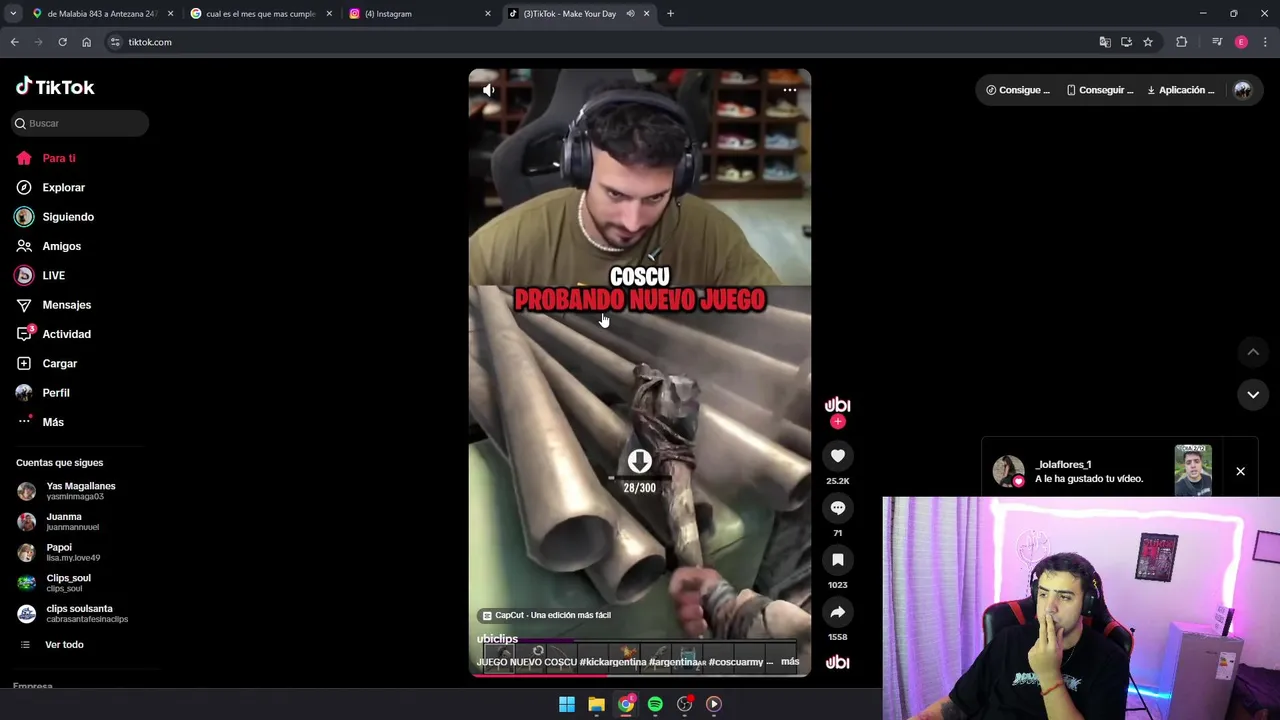
Task: Open File Explorer from taskbar
Action: click(x=596, y=704)
